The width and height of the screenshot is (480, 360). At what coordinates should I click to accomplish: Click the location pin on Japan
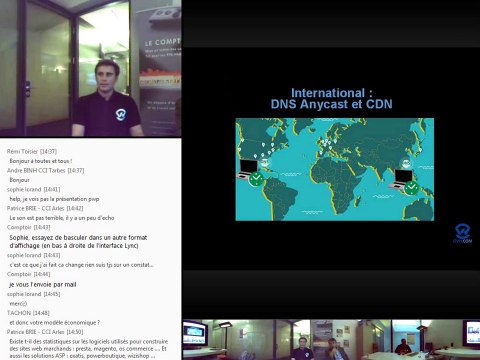pos(421,150)
